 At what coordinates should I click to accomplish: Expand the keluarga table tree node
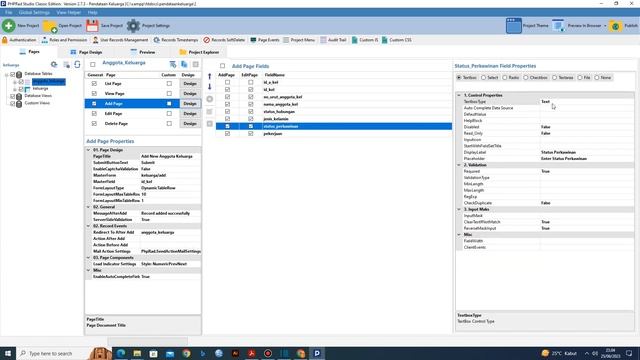point(15,89)
